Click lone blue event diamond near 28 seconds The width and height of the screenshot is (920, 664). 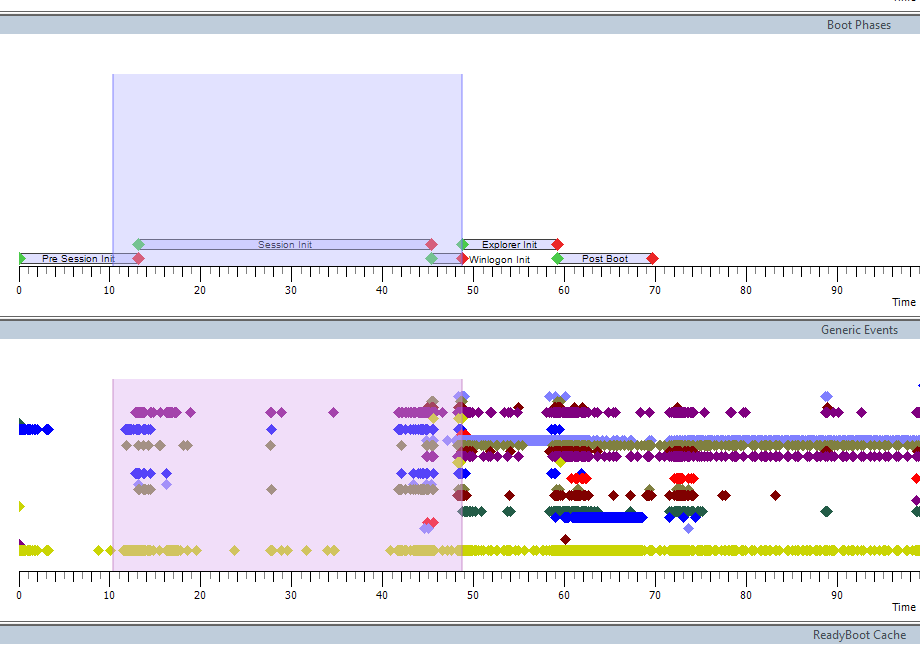[x=271, y=429]
